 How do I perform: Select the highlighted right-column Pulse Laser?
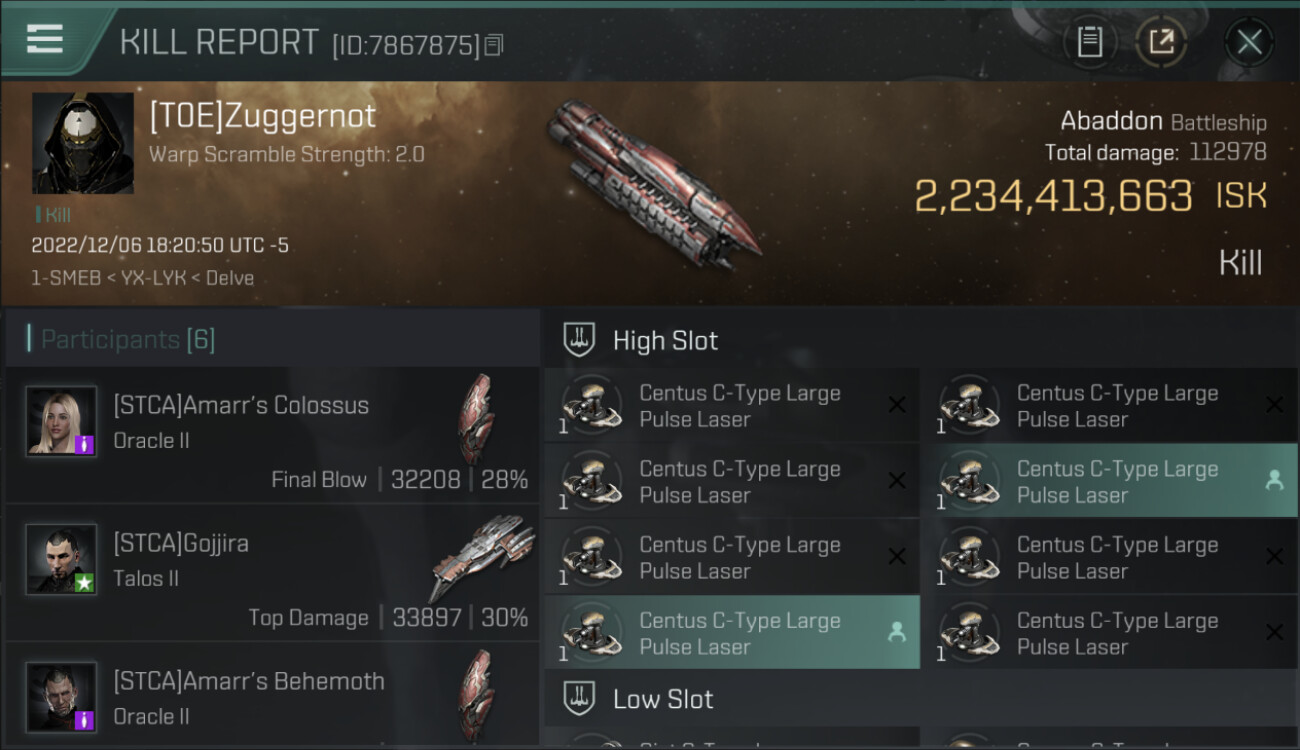point(1118,481)
